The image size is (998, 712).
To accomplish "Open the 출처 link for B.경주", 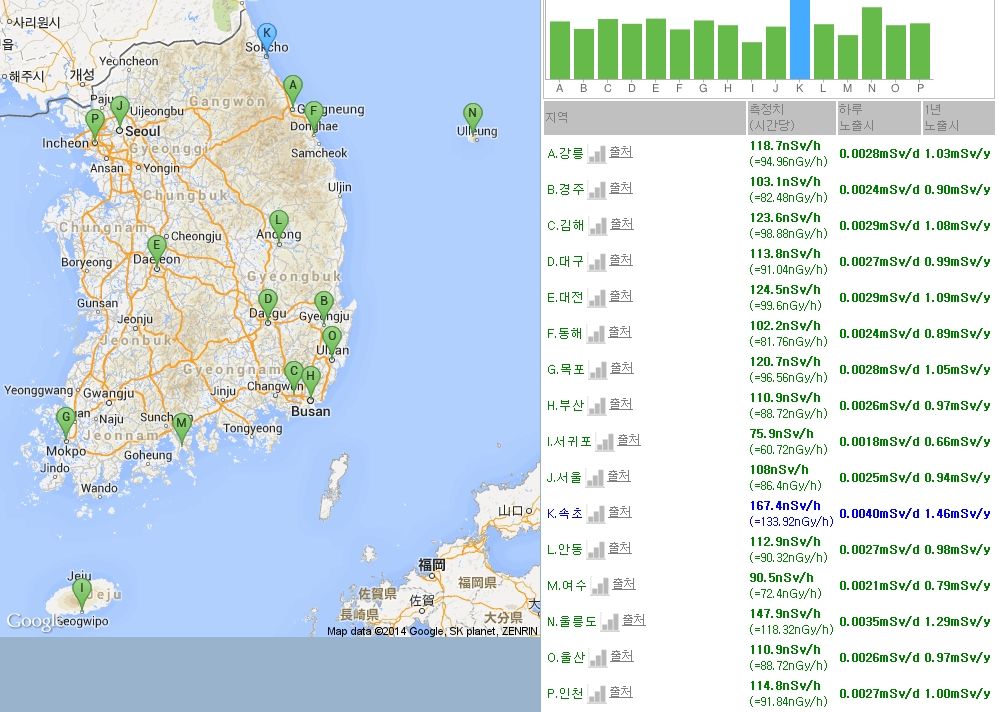I will [x=621, y=188].
